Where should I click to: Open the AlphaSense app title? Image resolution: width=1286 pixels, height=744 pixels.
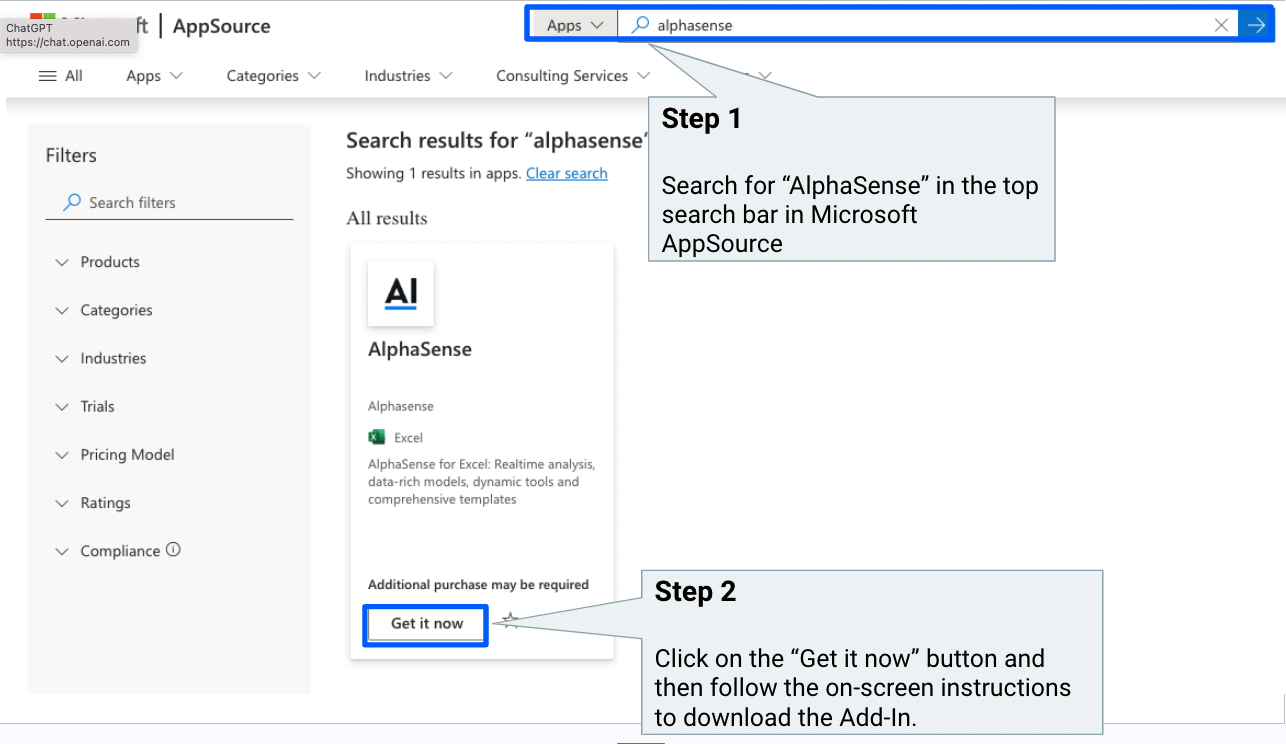(420, 349)
